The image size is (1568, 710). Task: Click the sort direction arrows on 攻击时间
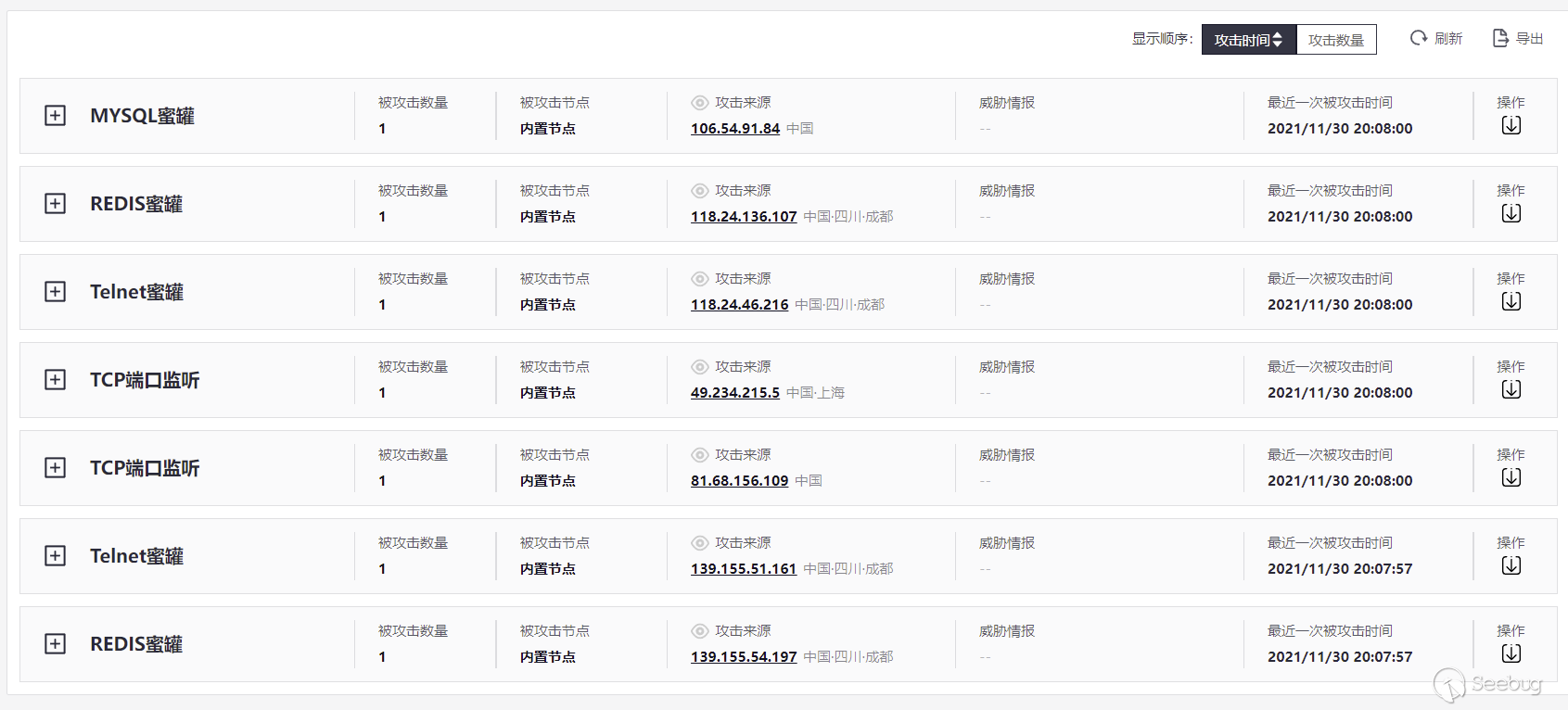pos(1278,40)
